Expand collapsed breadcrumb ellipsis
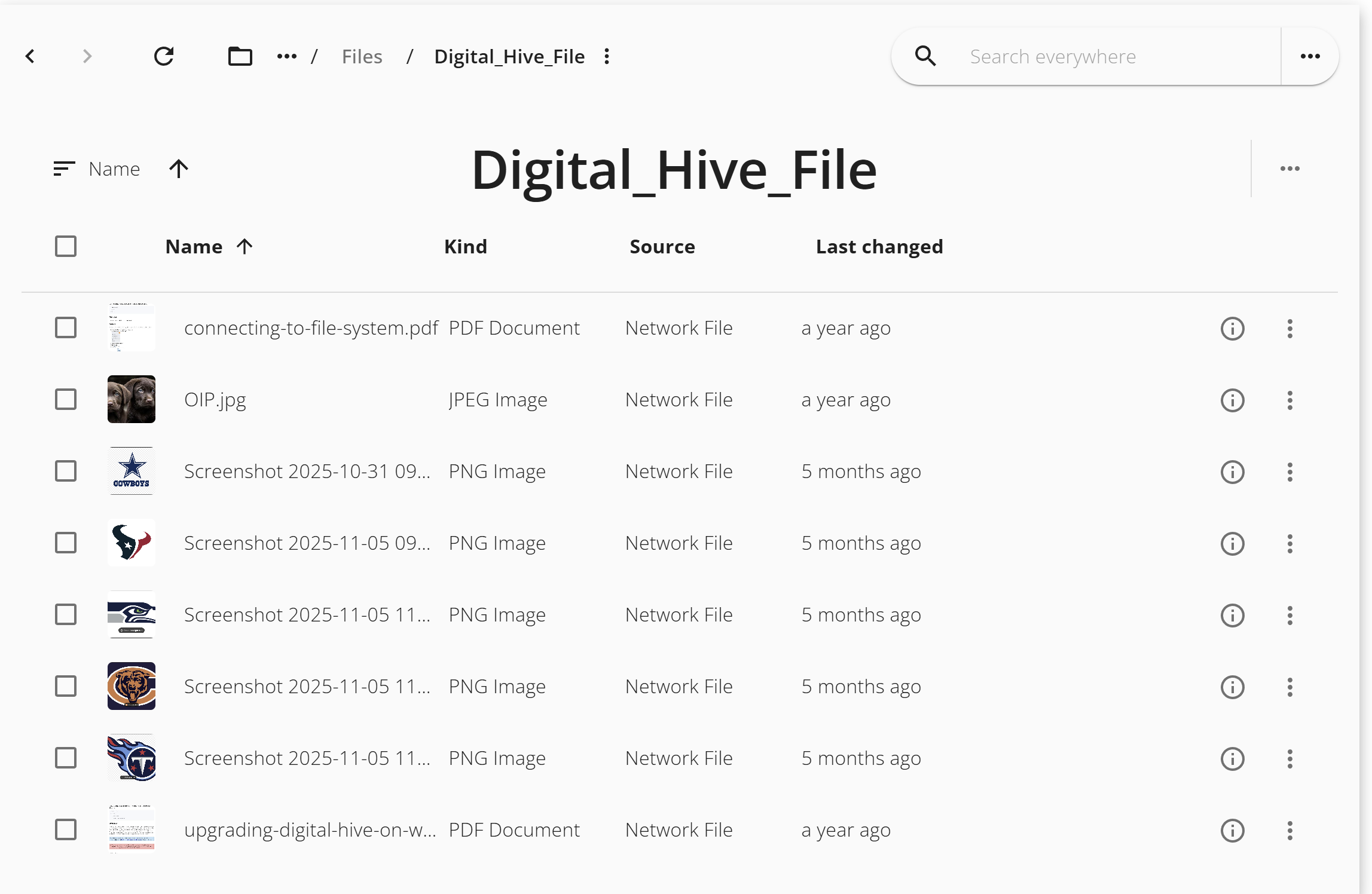Viewport: 1372px width, 894px height. [x=287, y=56]
